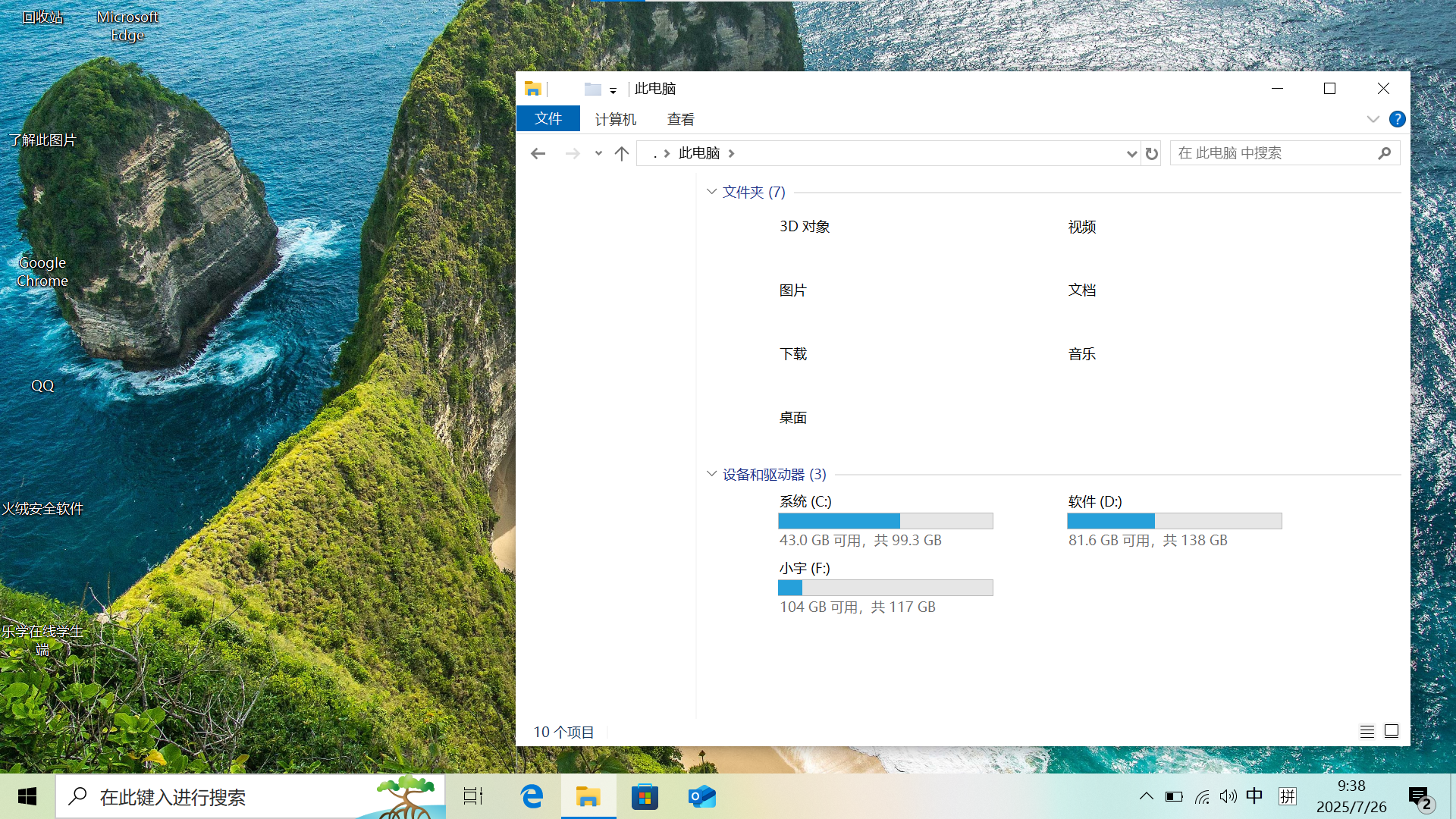Click the back navigation arrow
Image resolution: width=1456 pixels, height=819 pixels.
click(538, 154)
